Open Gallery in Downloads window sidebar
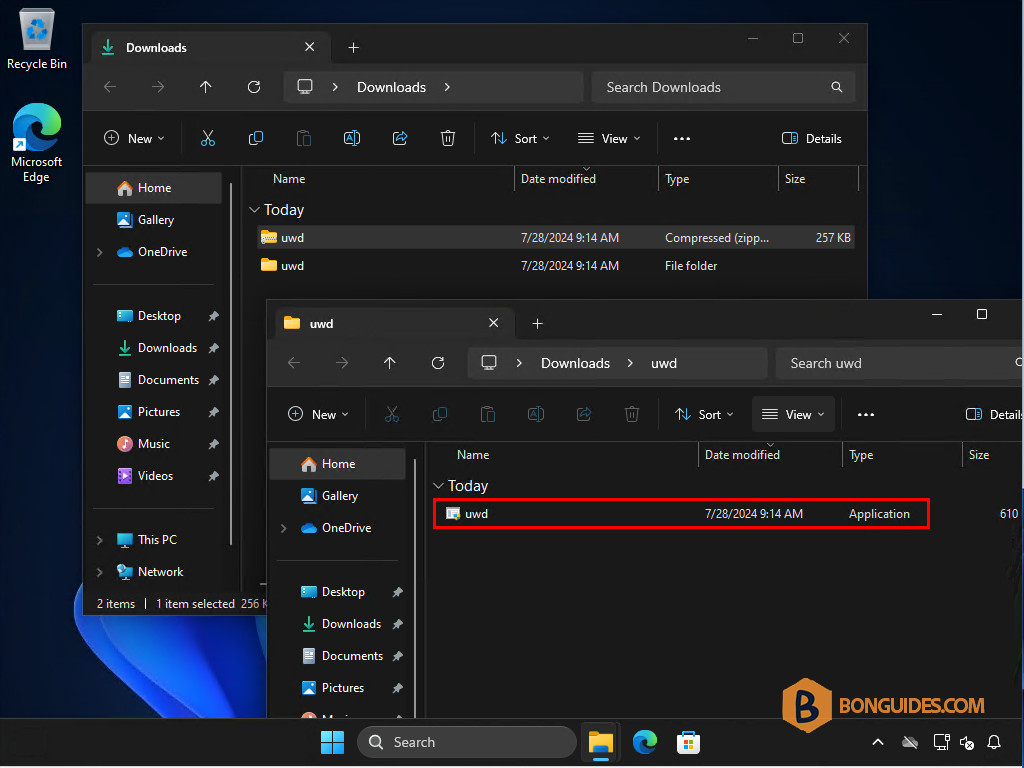1024x768 pixels. [x=155, y=220]
